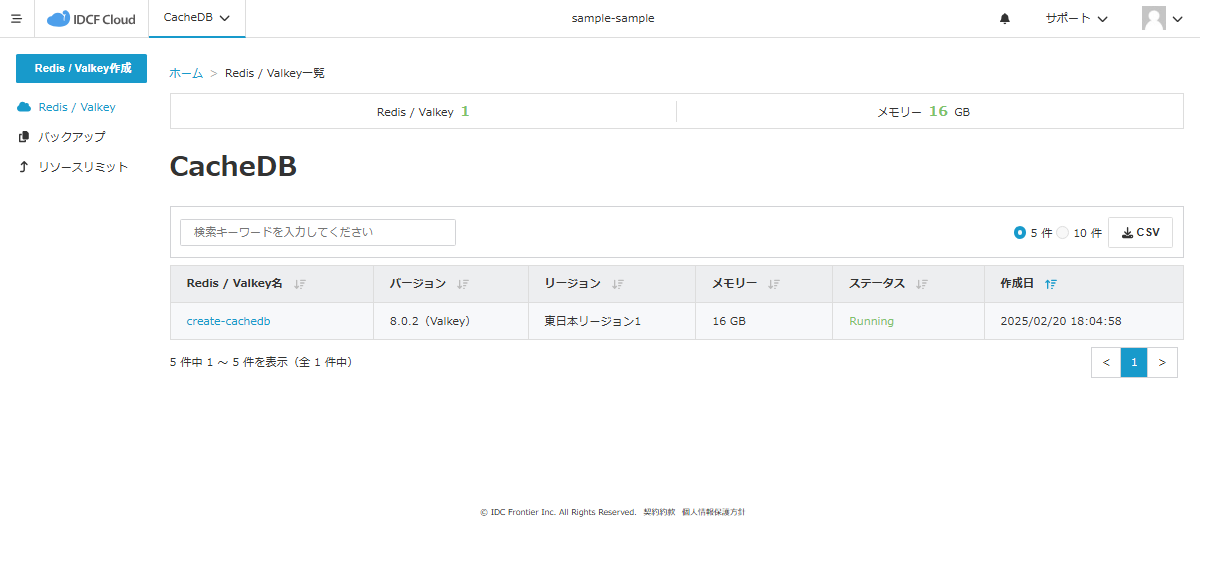This screenshot has width=1216, height=580.
Task: Open the hamburger navigation menu
Action: (16, 18)
